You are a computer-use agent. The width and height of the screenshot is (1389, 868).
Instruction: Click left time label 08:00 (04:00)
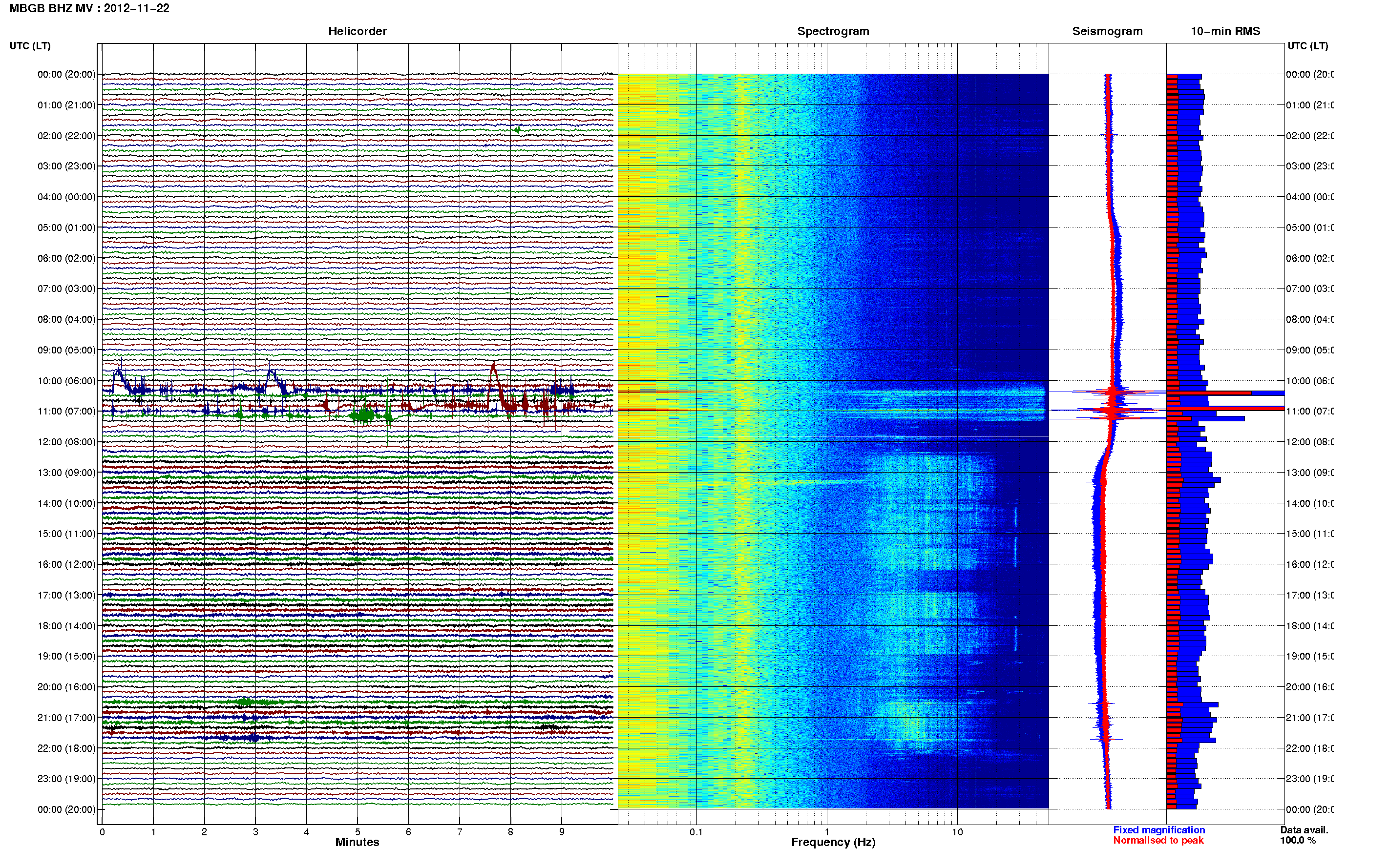click(66, 319)
